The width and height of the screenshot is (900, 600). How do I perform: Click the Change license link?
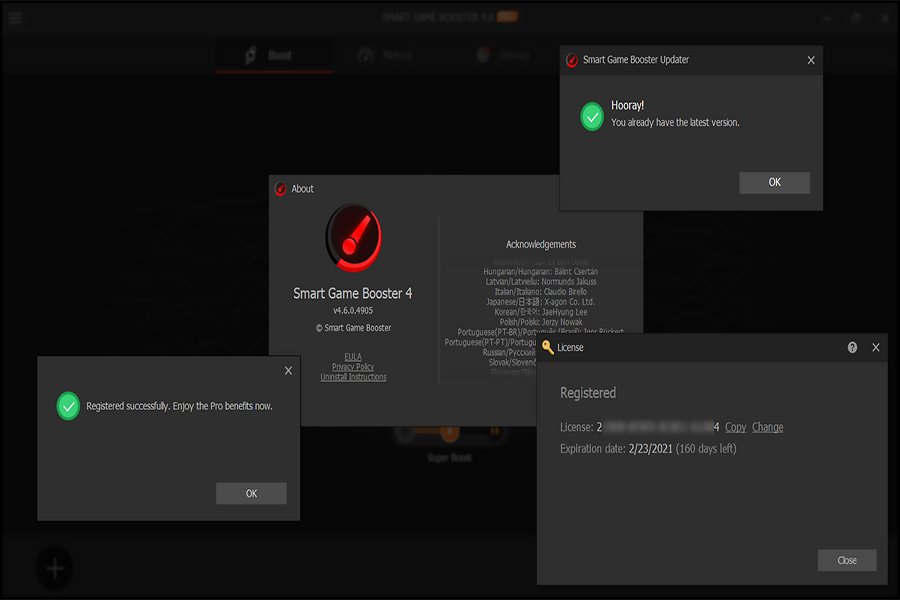click(767, 427)
